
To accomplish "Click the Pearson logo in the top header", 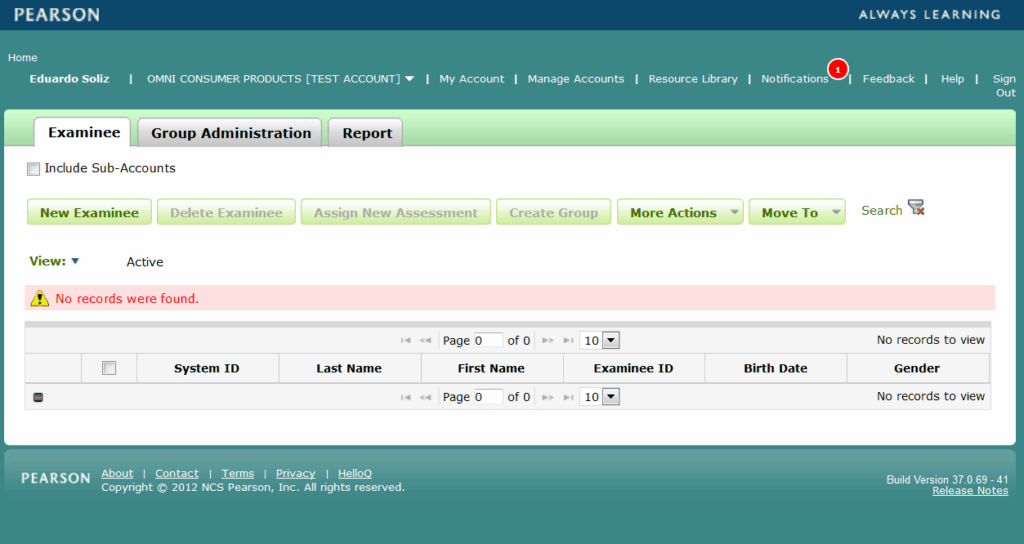I will click(57, 14).
